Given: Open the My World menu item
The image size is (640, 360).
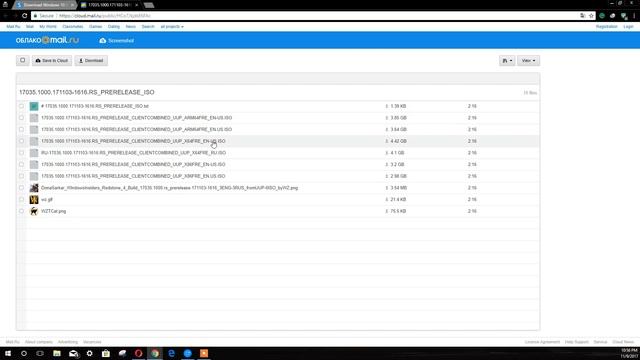Looking at the screenshot, I should tap(48, 27).
